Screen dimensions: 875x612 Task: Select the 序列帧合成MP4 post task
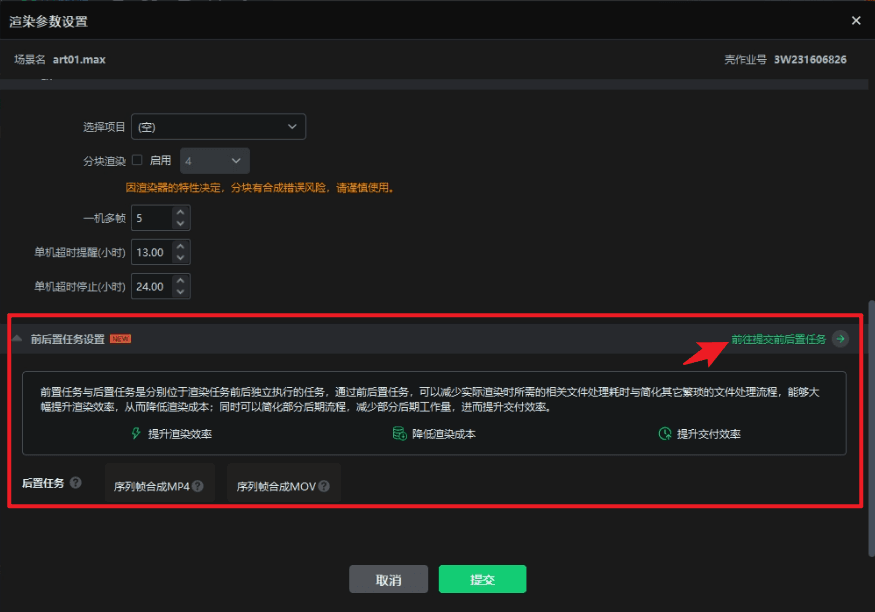click(x=160, y=484)
